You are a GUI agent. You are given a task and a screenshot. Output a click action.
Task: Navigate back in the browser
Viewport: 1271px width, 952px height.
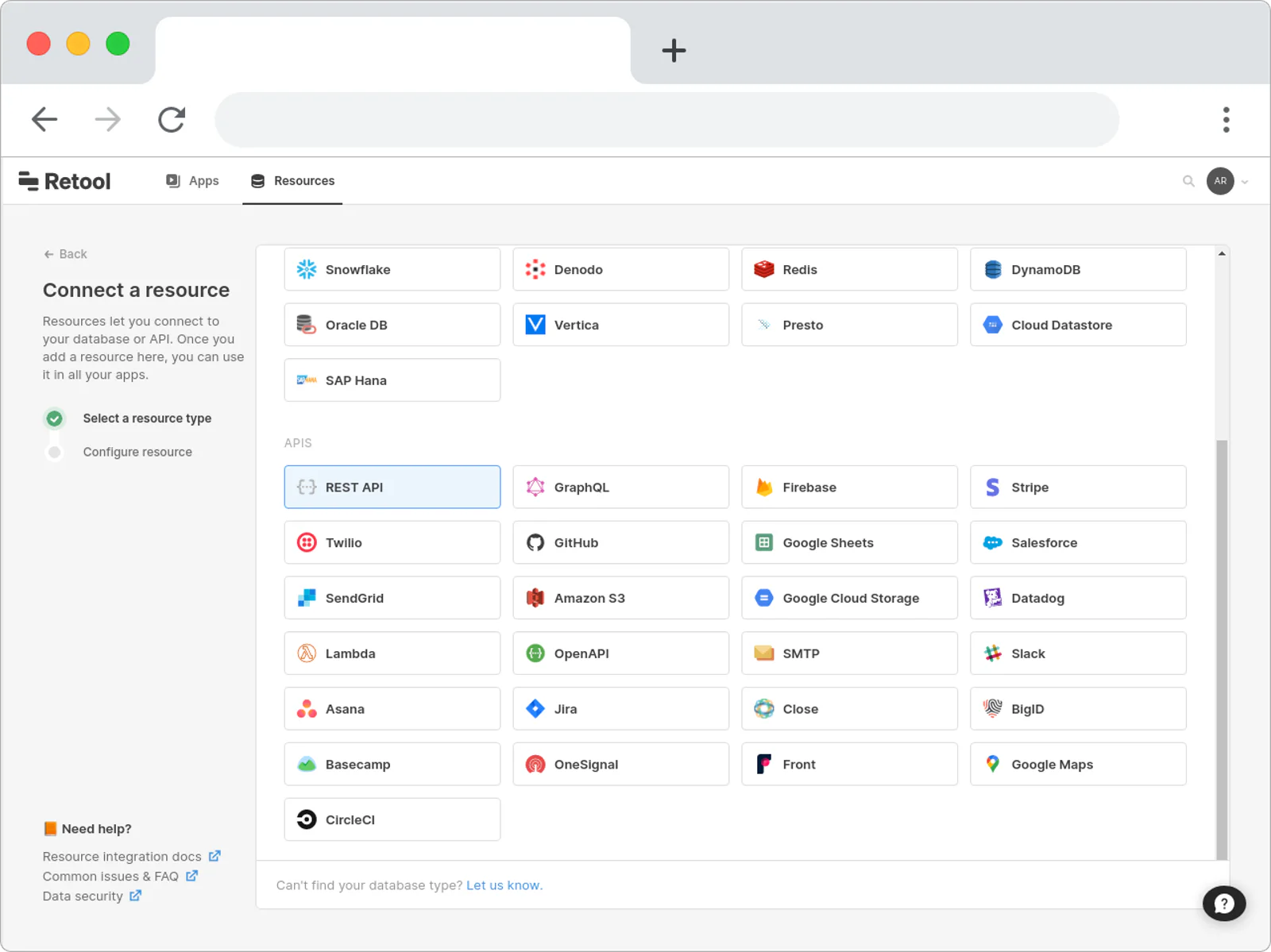click(x=44, y=120)
